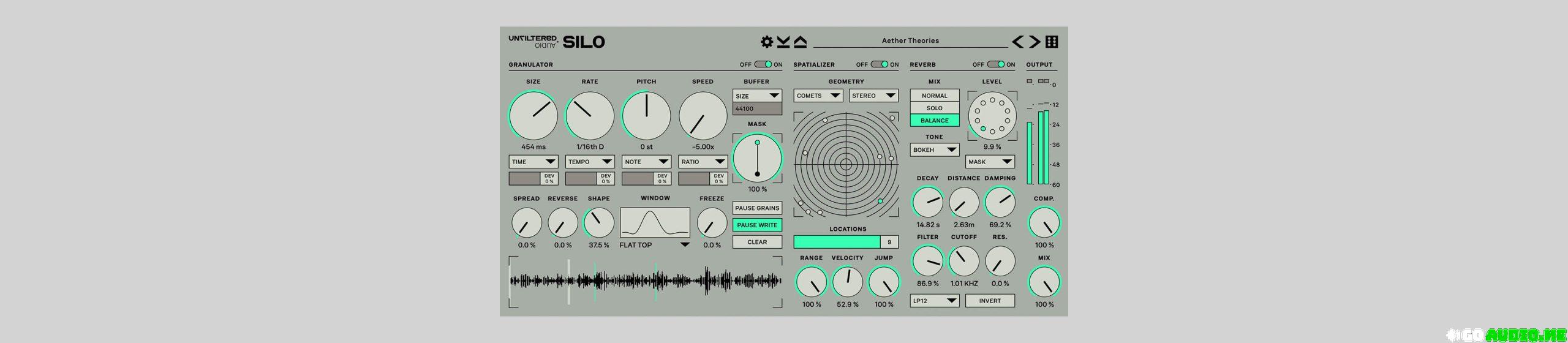
Task: Click the output Mix knob
Action: (x=1044, y=282)
